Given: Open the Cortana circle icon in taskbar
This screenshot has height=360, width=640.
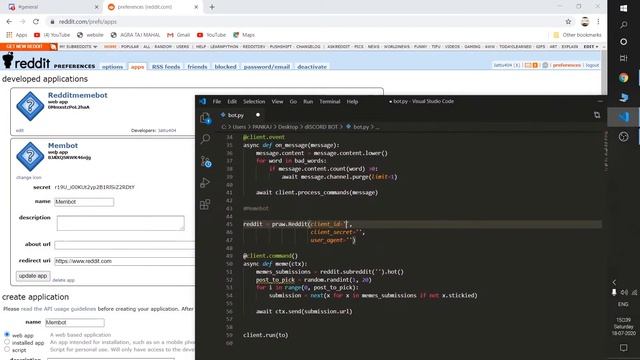Looking at the screenshot, I should [x=623, y=42].
